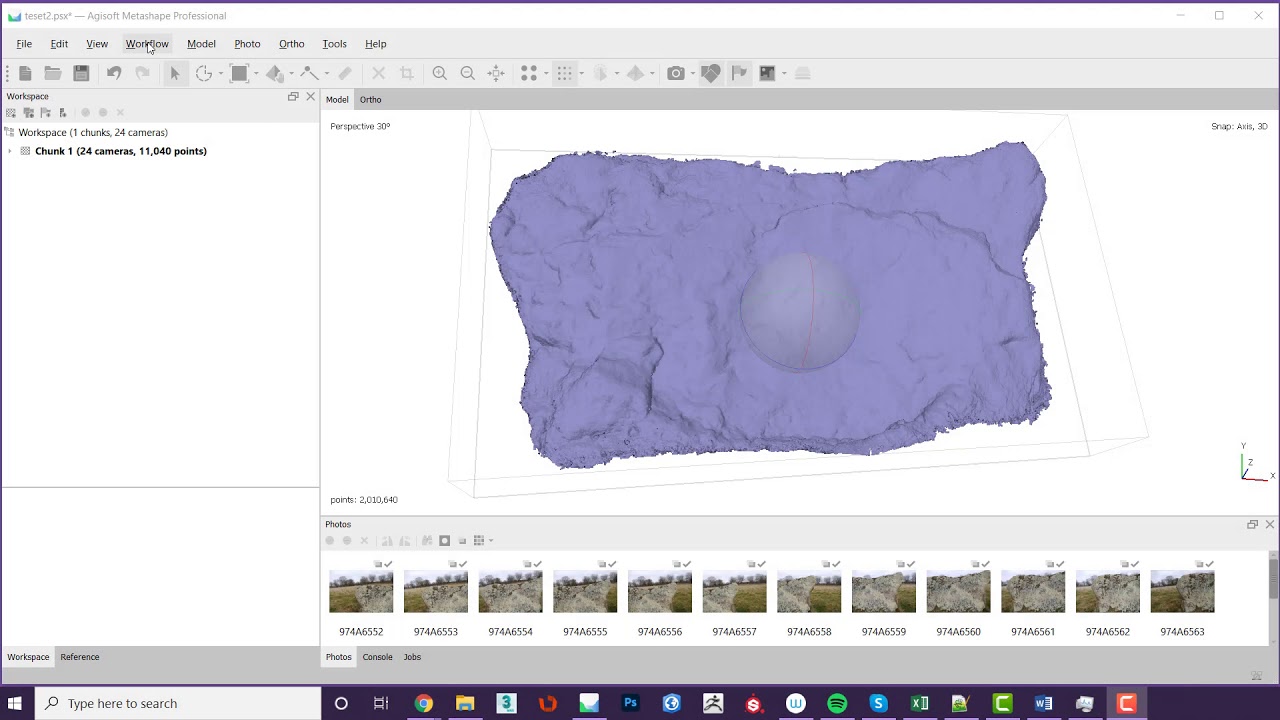Screen dimensions: 1280x720
Task: Click the Windows Start button
Action: point(15,703)
